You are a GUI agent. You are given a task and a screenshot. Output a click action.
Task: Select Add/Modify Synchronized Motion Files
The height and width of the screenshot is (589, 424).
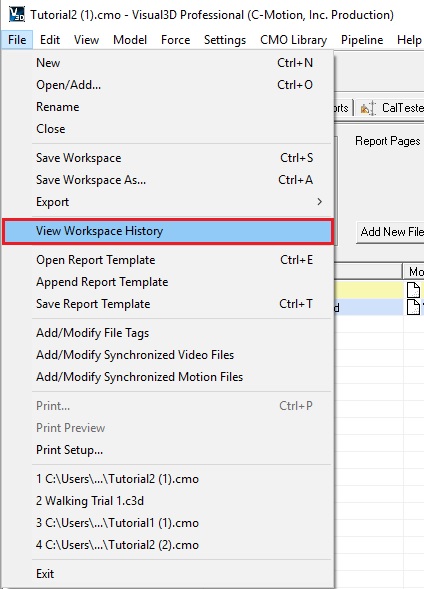(x=168, y=377)
